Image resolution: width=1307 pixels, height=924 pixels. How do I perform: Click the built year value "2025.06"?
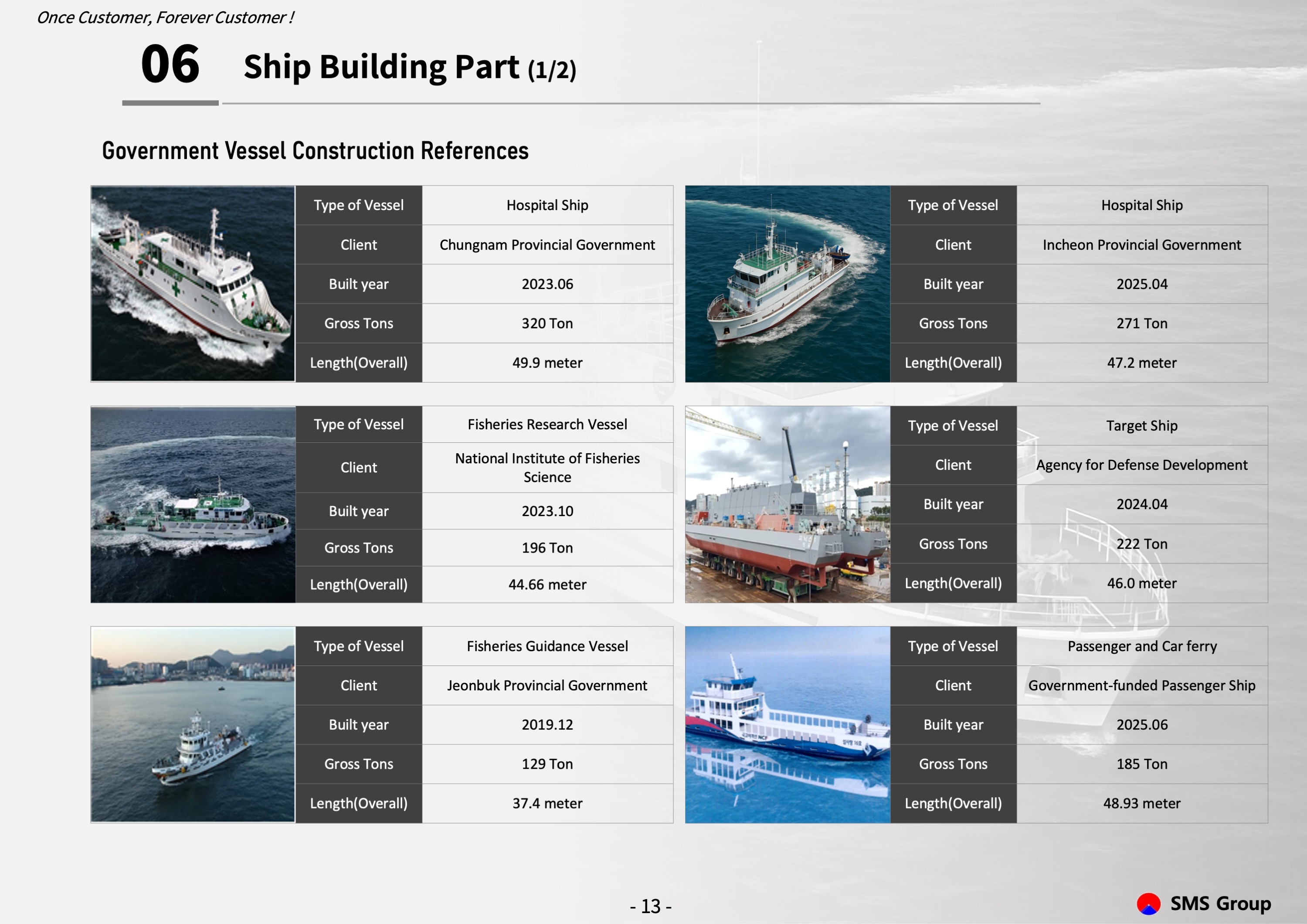coord(1142,725)
